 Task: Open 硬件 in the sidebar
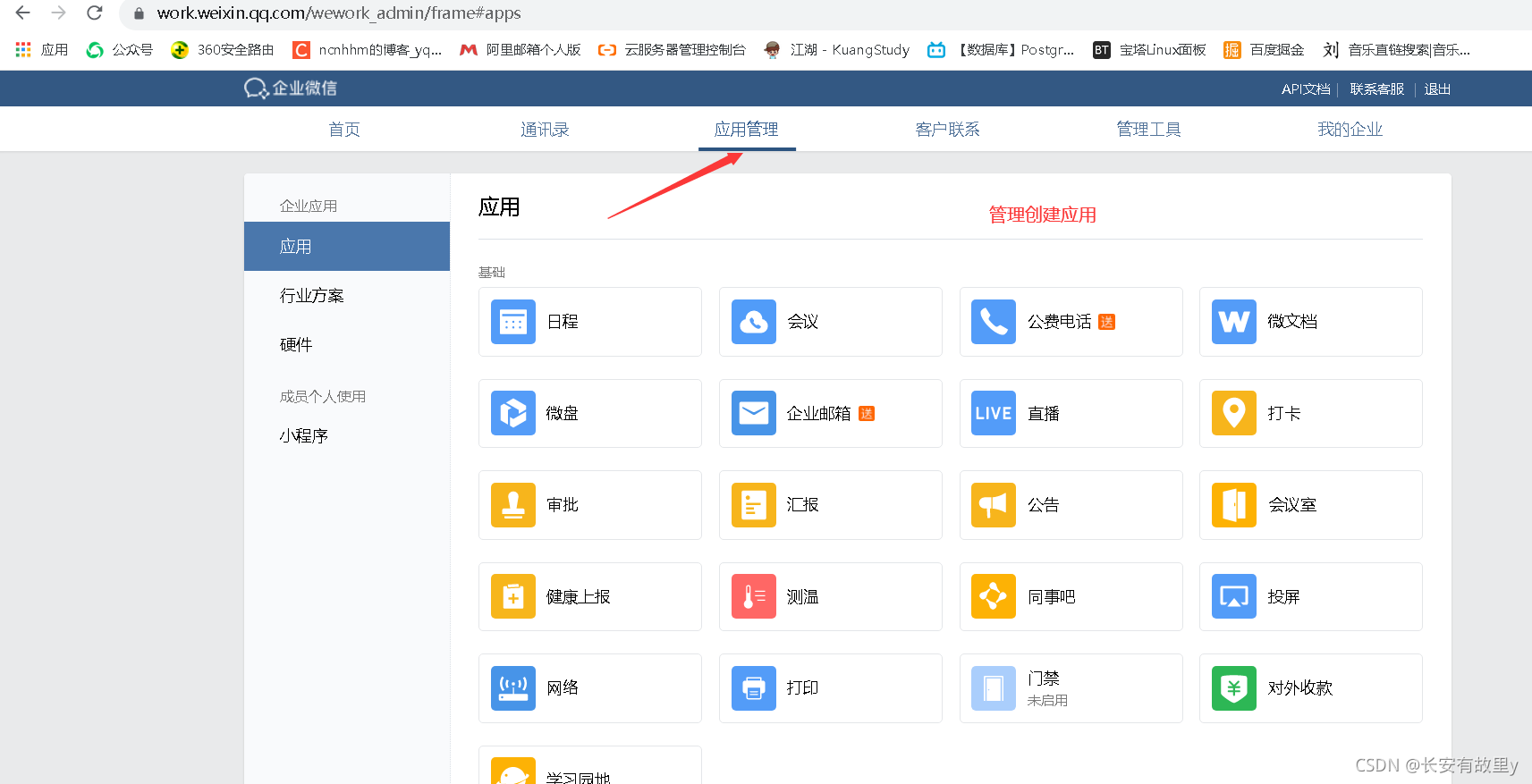[296, 345]
